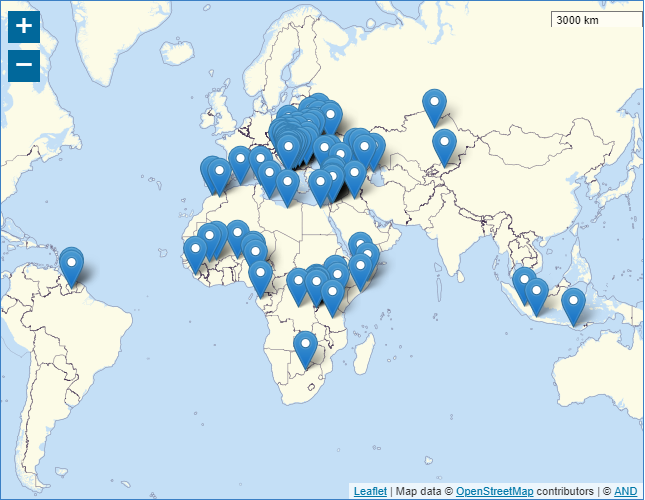Viewport: 645px width, 500px height.
Task: Select the marker in DR Congo, central Africa
Action: point(298,288)
